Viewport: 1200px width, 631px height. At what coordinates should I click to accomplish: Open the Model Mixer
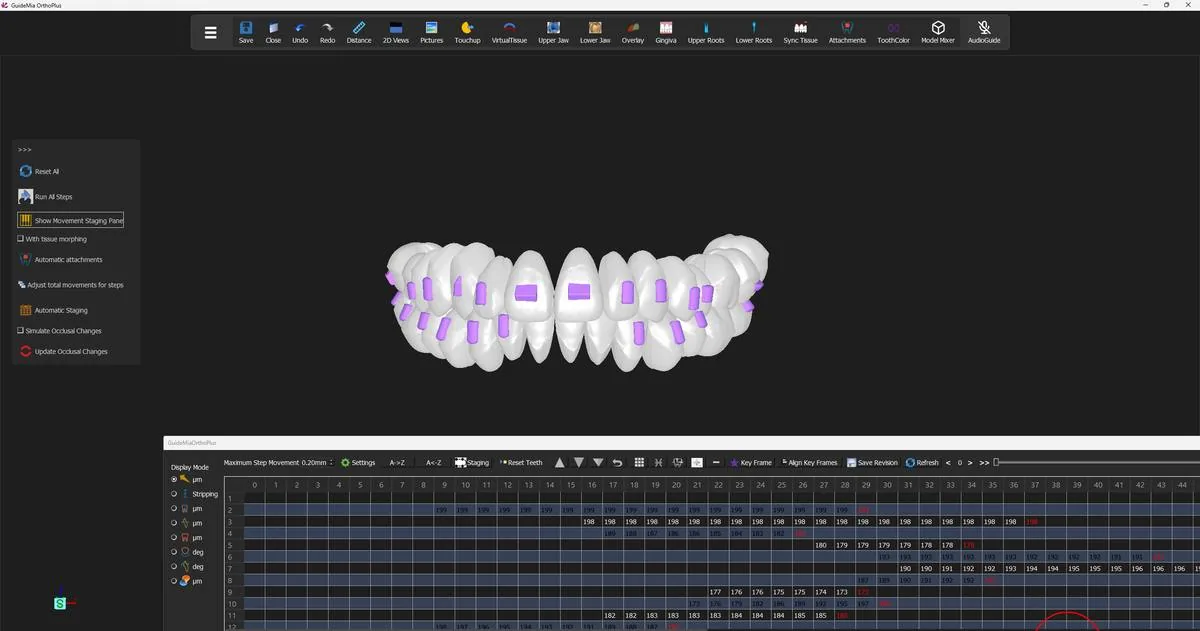[938, 33]
